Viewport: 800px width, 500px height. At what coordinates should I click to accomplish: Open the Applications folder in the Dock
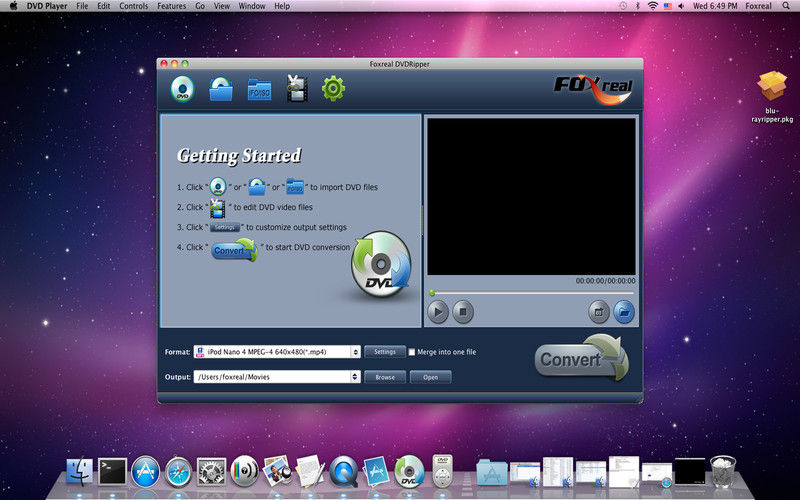[x=492, y=472]
